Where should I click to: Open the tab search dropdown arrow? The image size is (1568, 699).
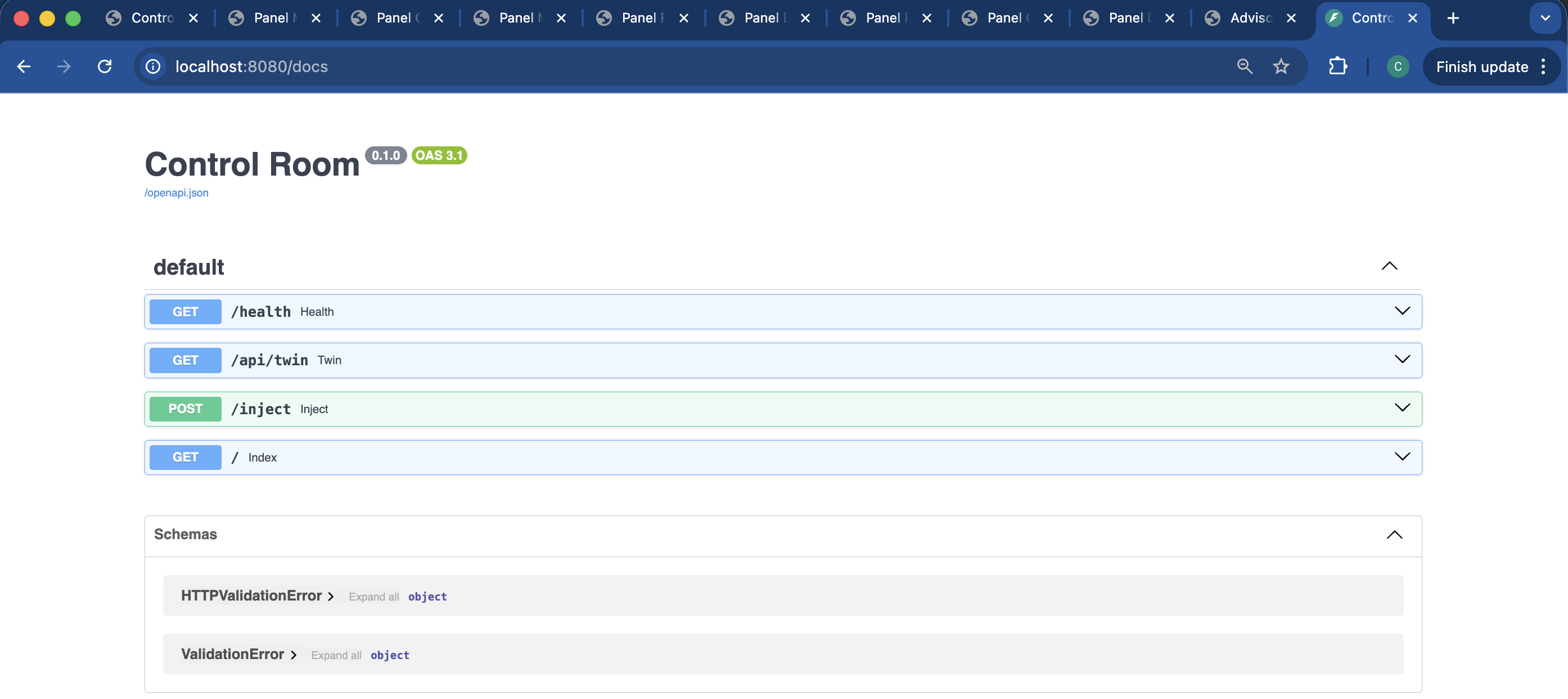pyautogui.click(x=1545, y=18)
